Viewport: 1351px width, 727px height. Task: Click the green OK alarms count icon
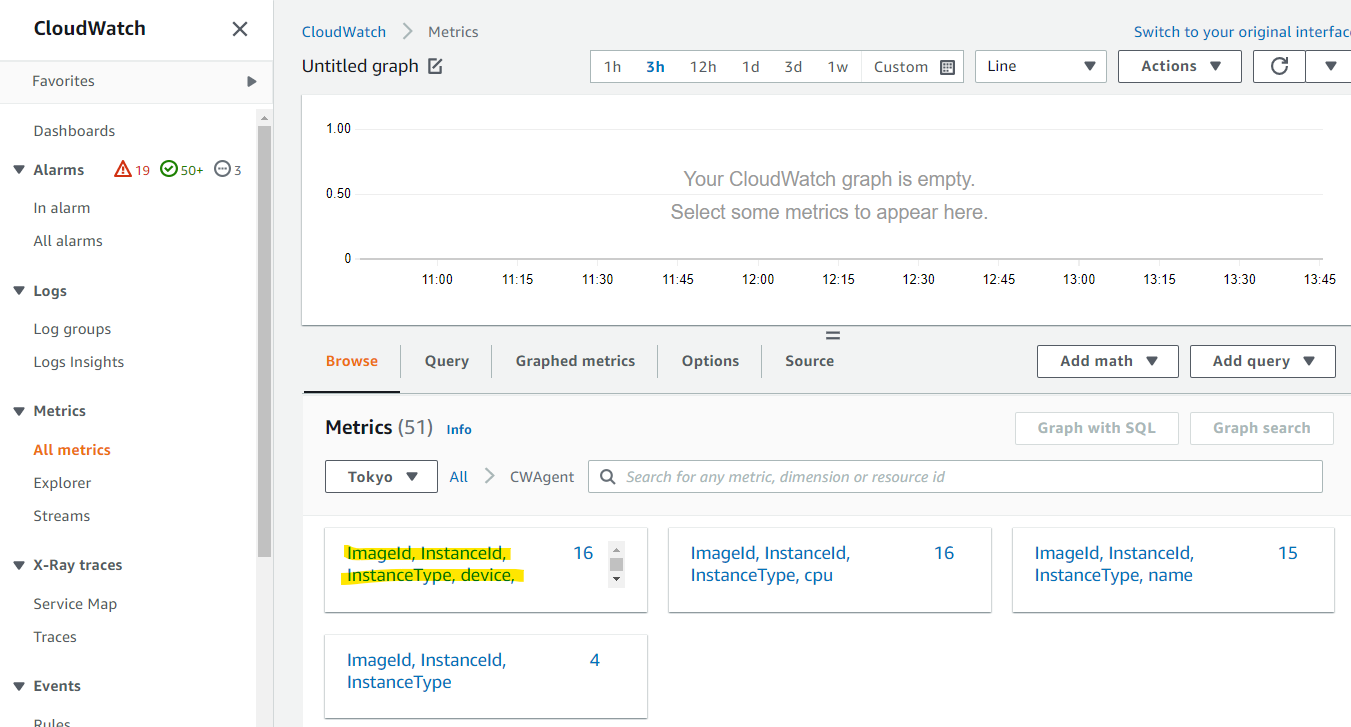(x=169, y=170)
